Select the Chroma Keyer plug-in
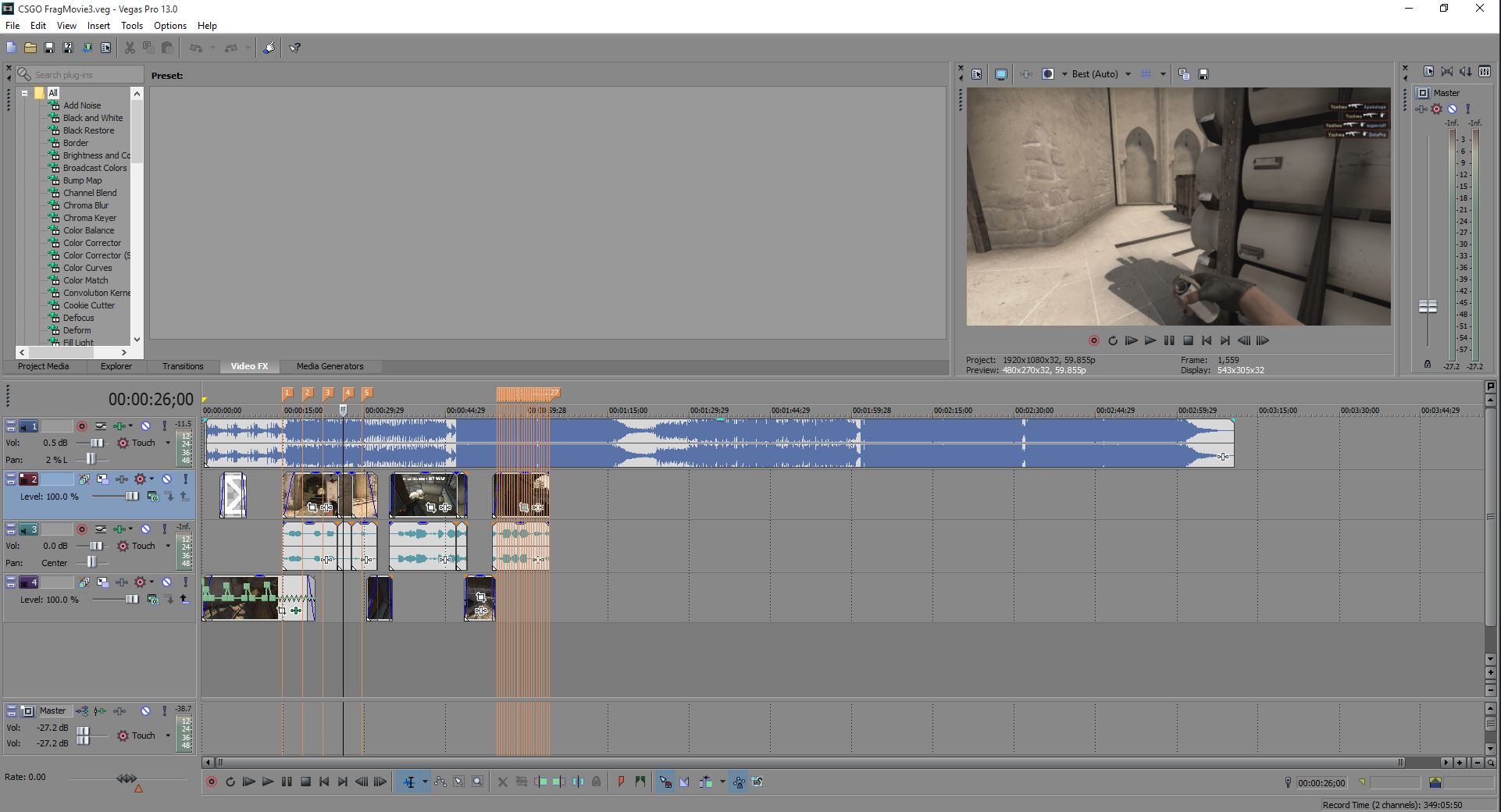1501x812 pixels. coord(90,218)
